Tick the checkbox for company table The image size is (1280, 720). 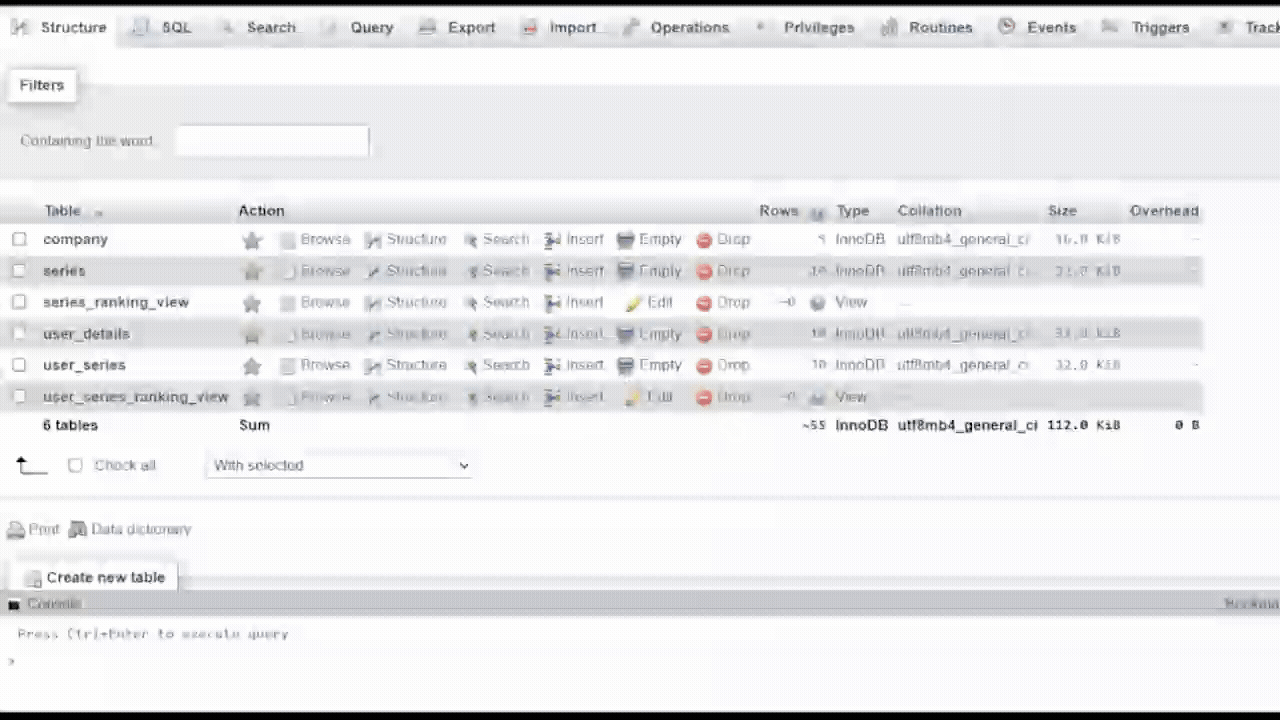19,240
